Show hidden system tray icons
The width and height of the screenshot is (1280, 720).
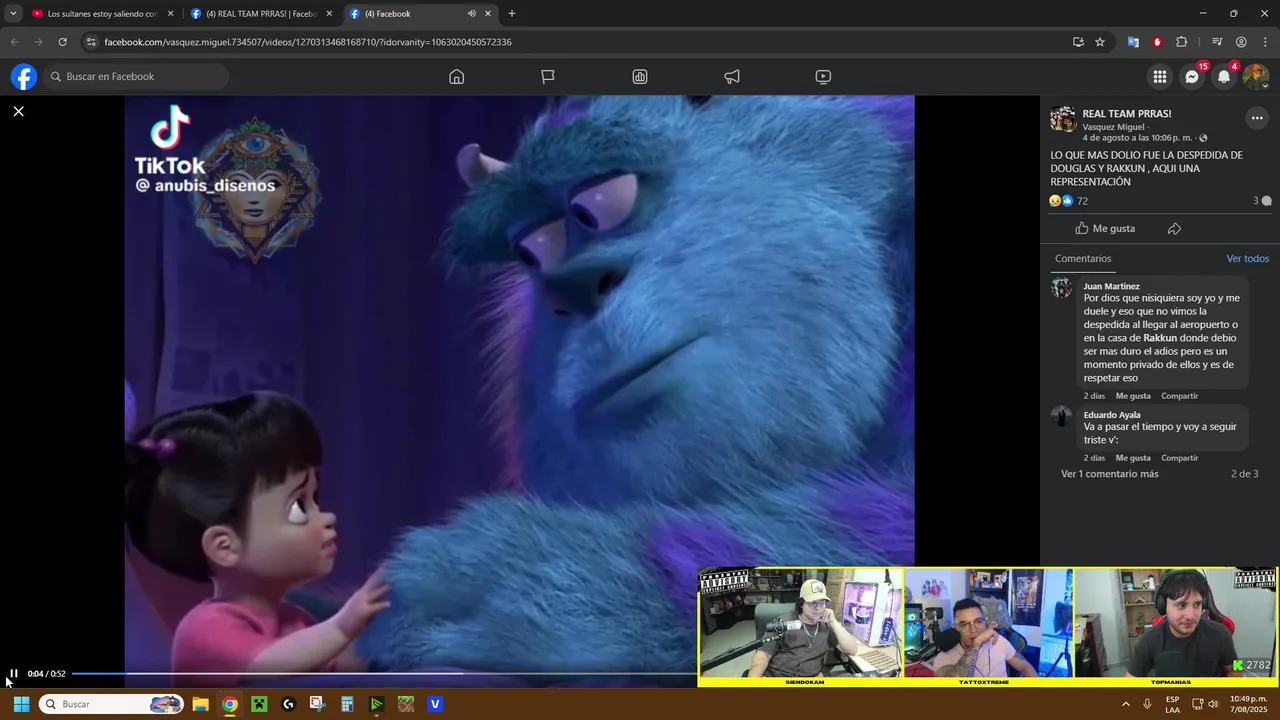pos(1125,704)
